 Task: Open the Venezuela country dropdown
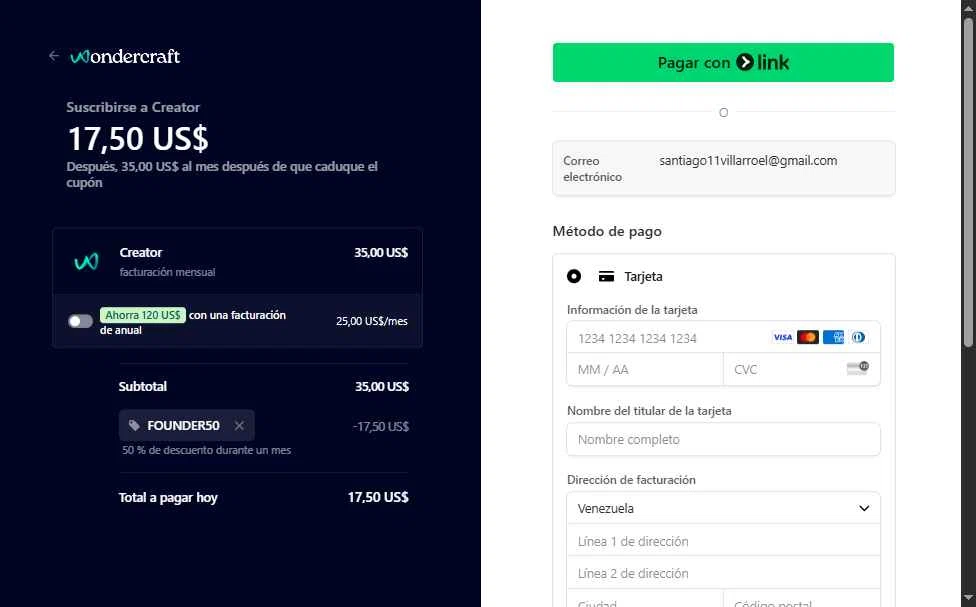(723, 509)
